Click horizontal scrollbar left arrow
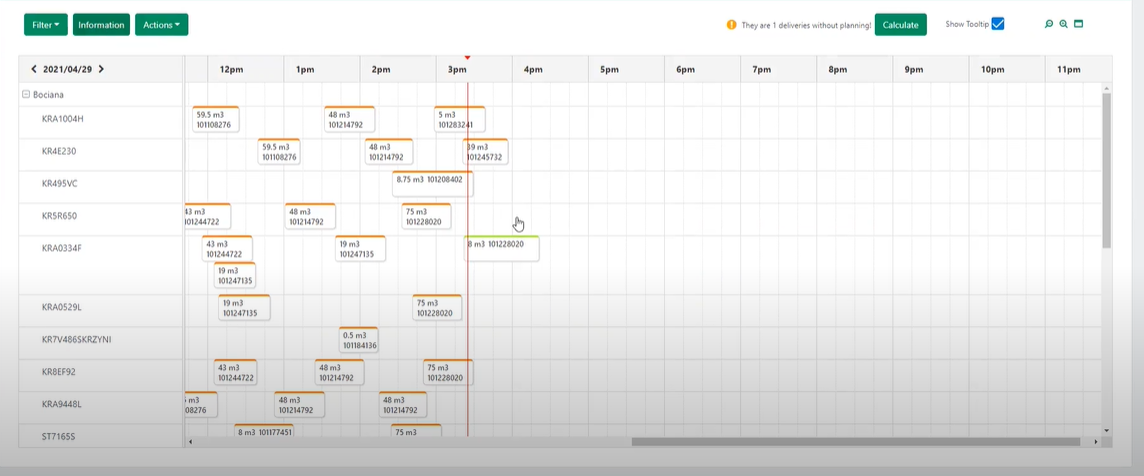This screenshot has height=476, width=1144. click(x=190, y=442)
